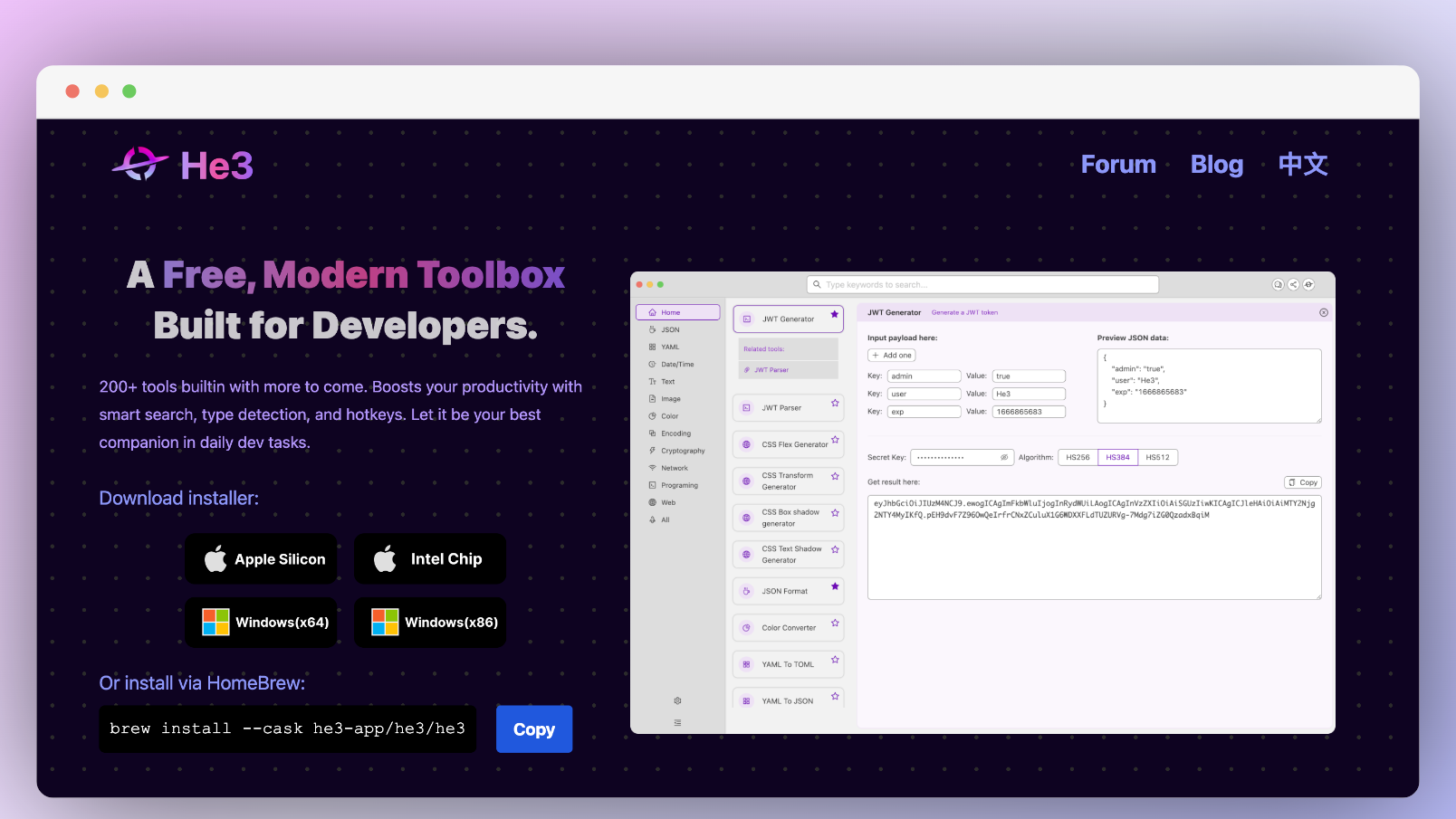Image resolution: width=1456 pixels, height=819 pixels.
Task: Download the Intel Chip installer
Action: coord(430,559)
